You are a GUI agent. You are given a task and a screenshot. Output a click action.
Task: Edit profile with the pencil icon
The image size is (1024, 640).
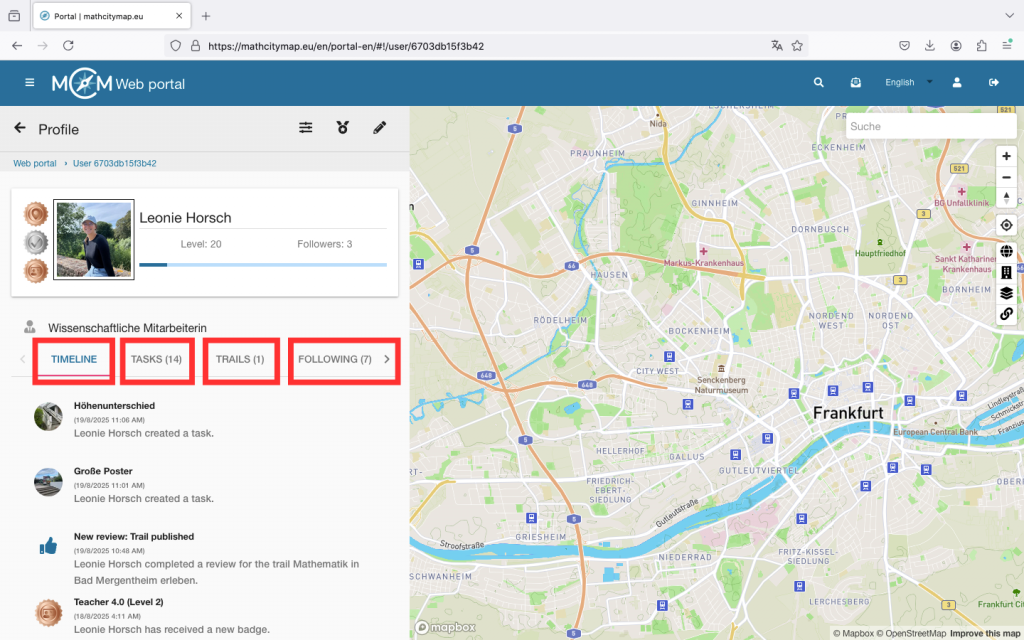point(379,128)
